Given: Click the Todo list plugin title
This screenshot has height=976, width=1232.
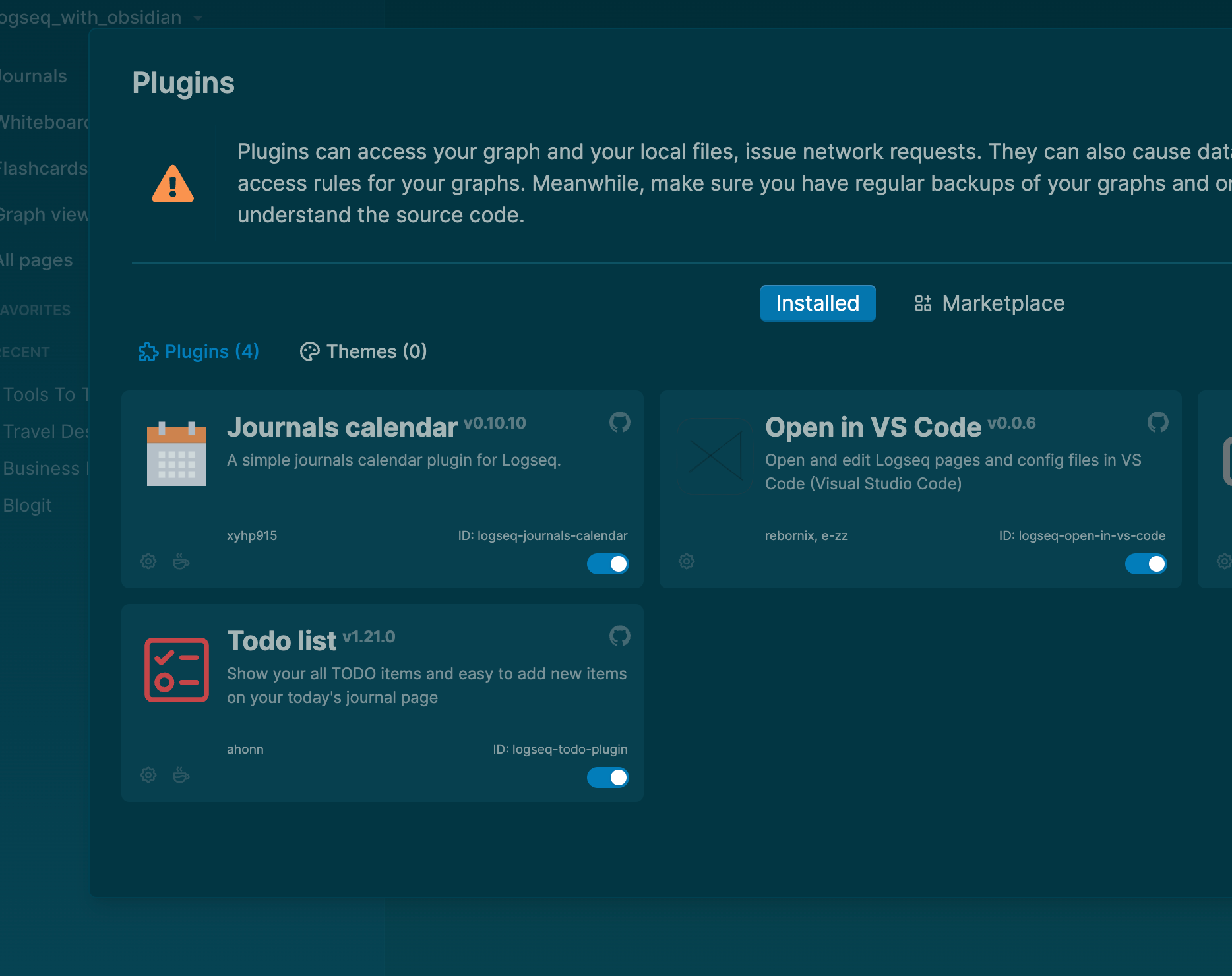Looking at the screenshot, I should (x=282, y=641).
